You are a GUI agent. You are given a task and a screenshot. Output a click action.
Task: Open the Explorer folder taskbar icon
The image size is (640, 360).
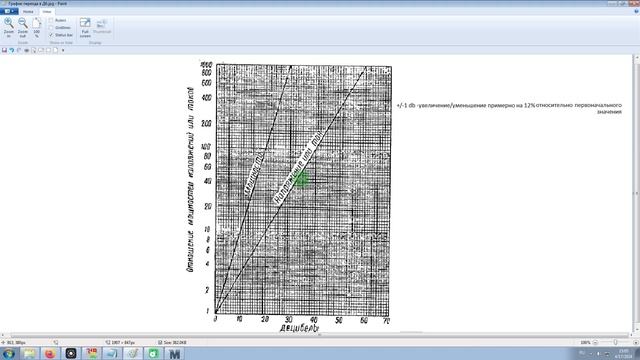click(x=29, y=353)
